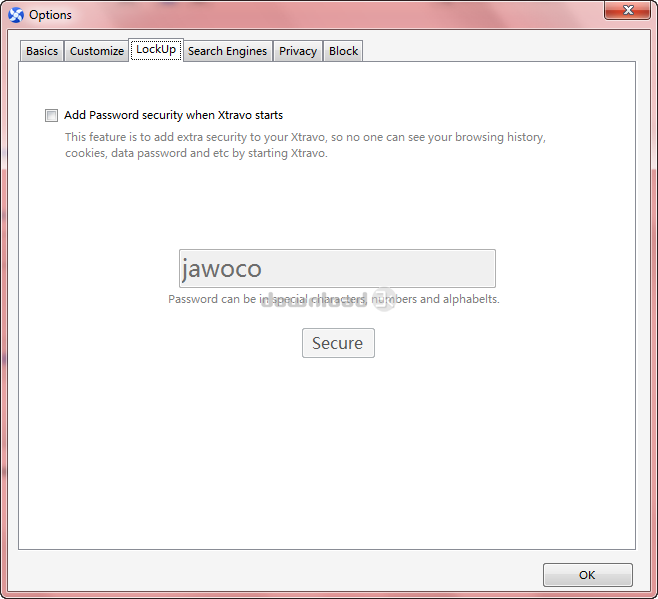
Task: Click 'Password can be in special characters' hint
Action: coord(334,299)
